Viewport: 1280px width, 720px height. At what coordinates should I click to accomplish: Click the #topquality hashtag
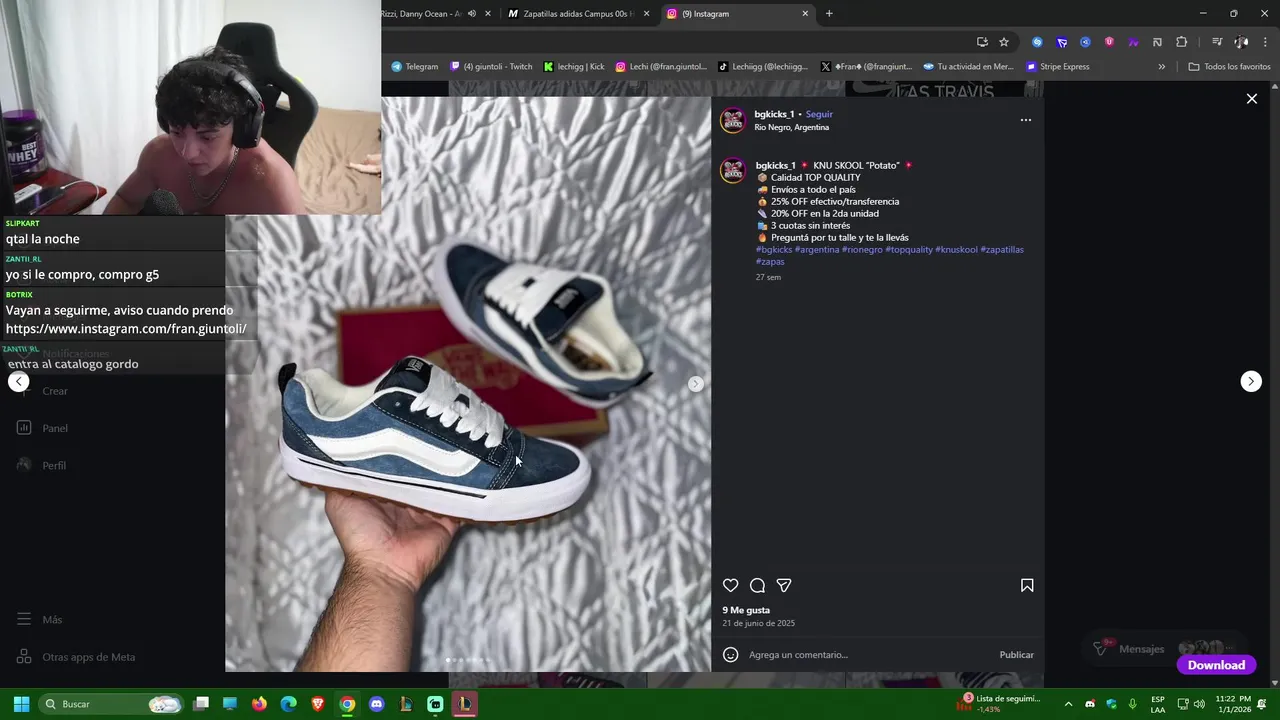(909, 250)
